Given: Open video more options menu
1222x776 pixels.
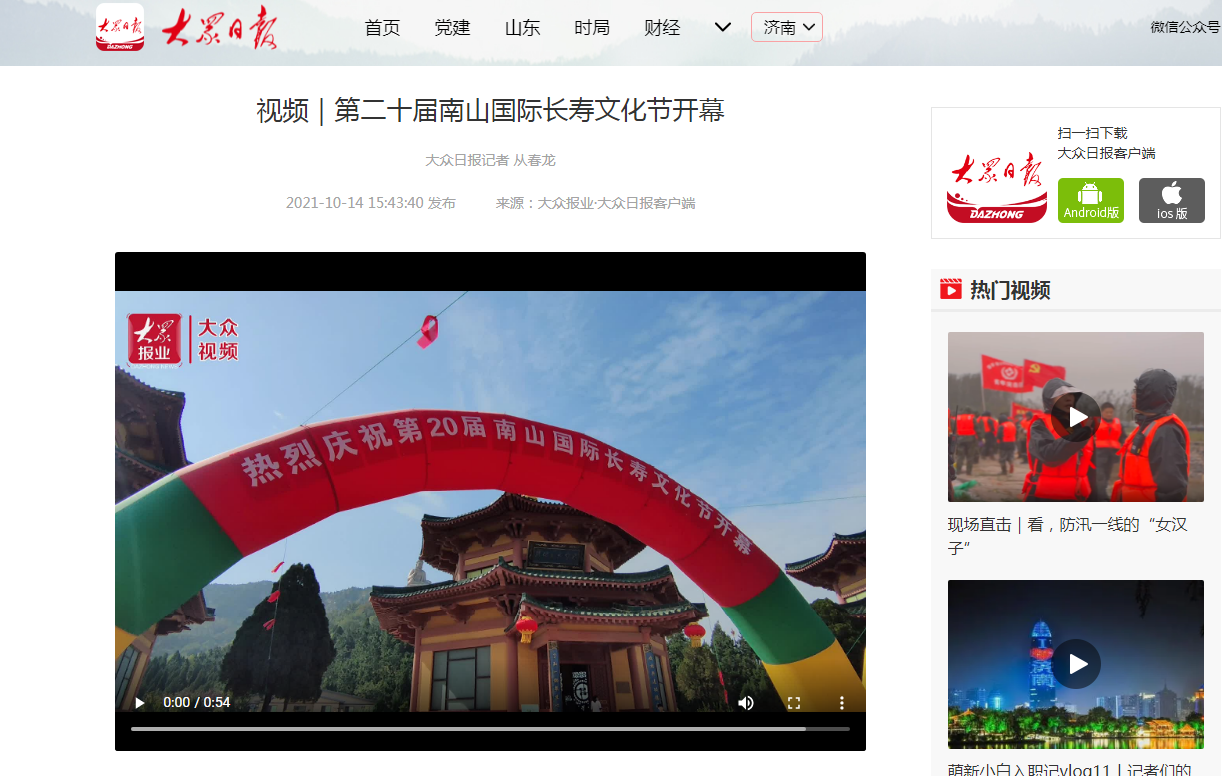Looking at the screenshot, I should pyautogui.click(x=842, y=703).
